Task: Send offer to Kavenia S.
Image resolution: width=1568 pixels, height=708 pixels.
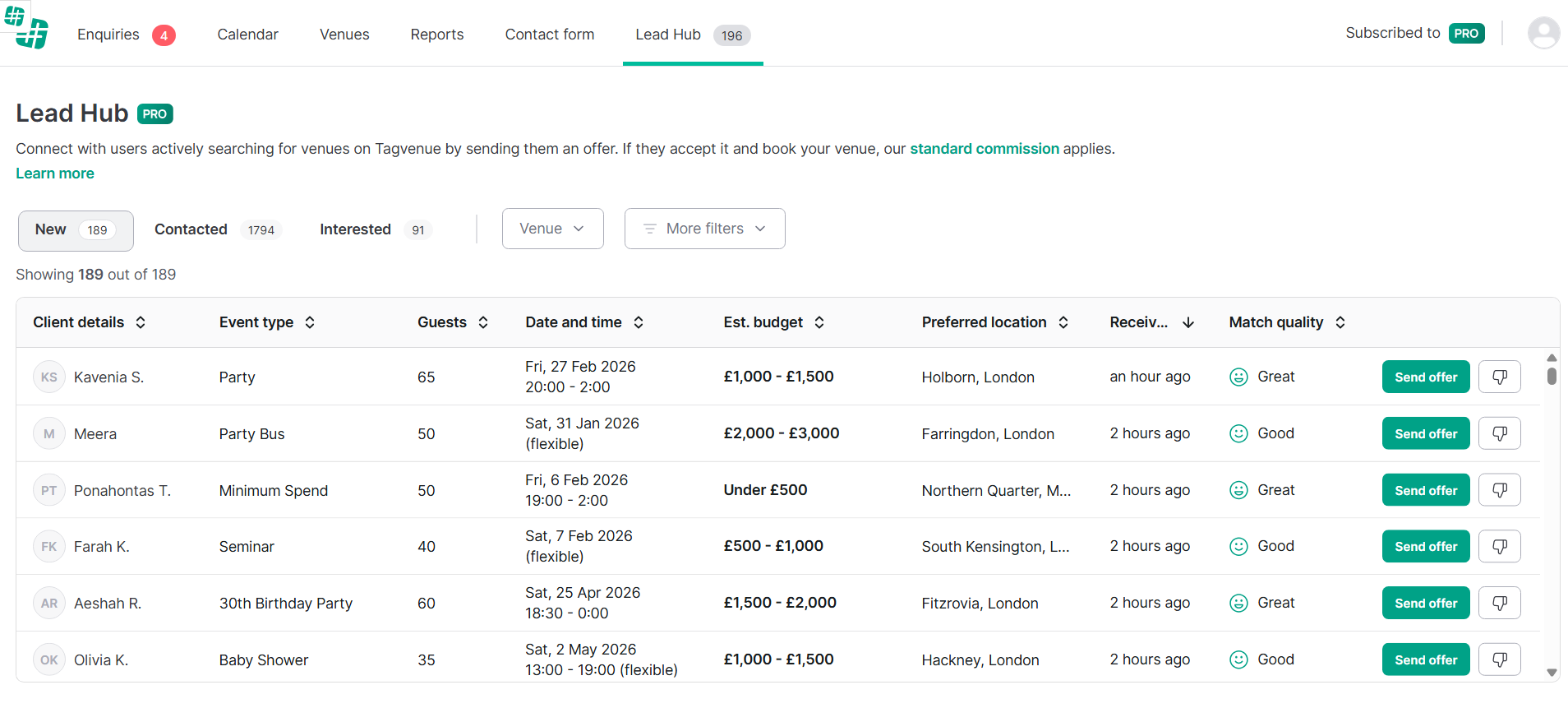Action: pyautogui.click(x=1426, y=377)
